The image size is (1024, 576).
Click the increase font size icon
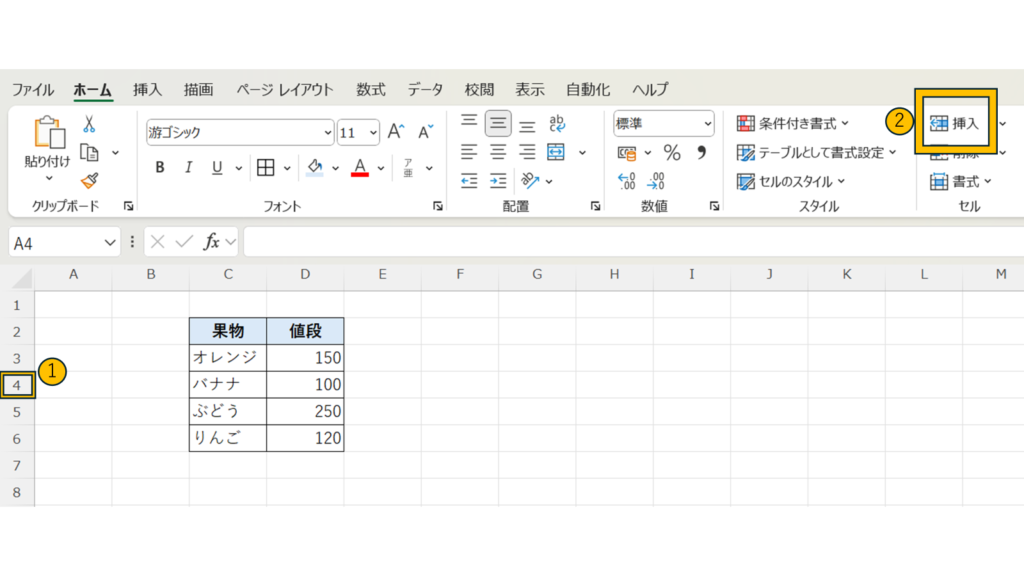pos(396,132)
